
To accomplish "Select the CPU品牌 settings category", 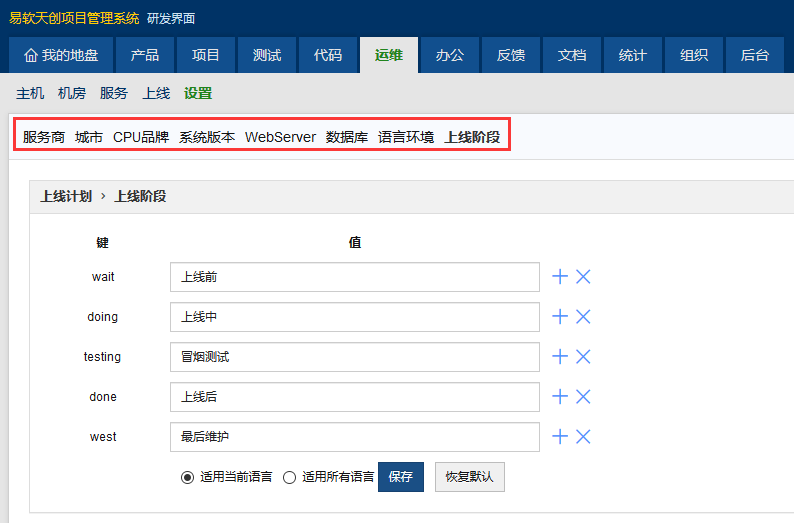I will point(141,137).
